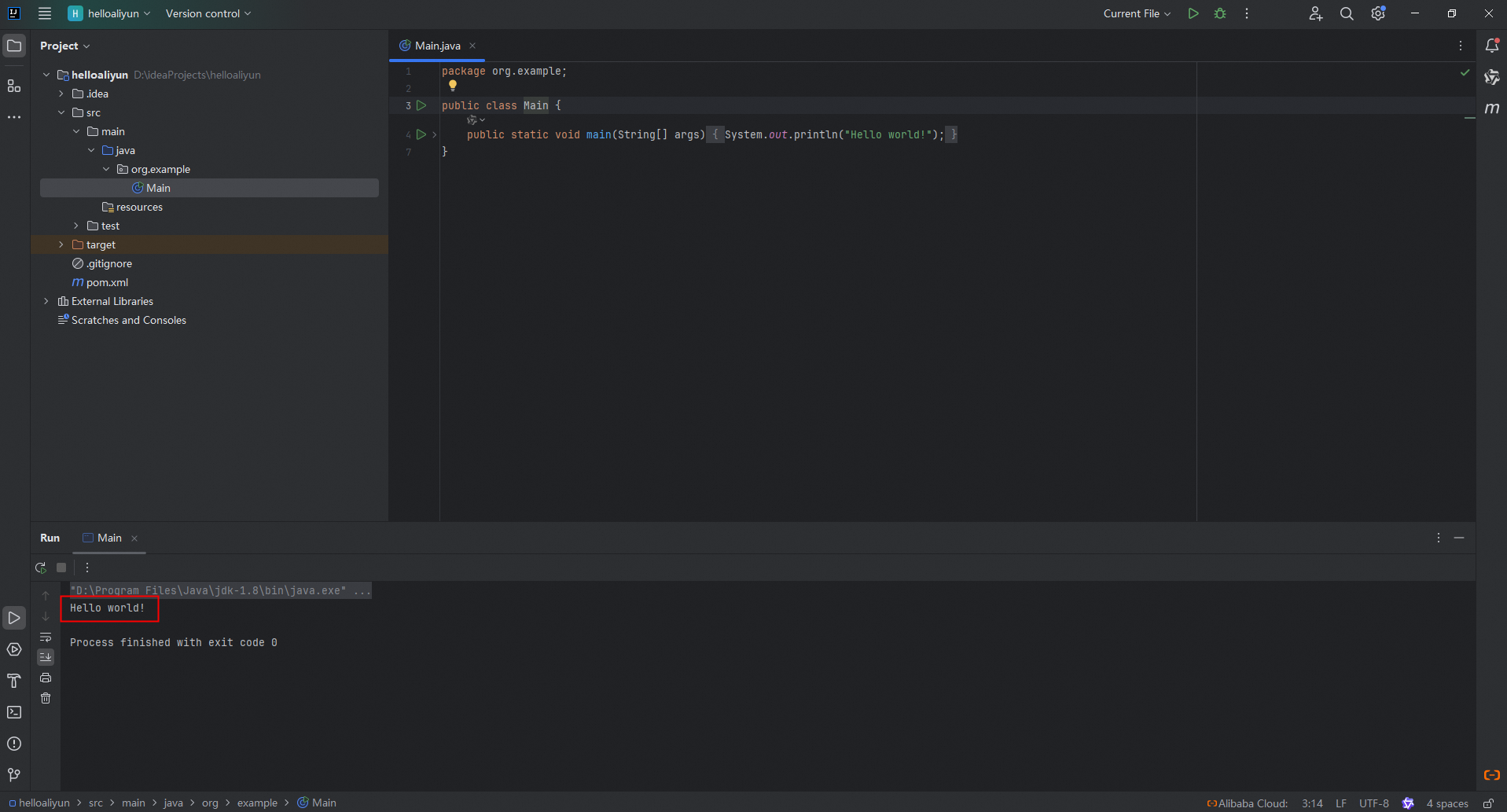Close the Main run tab
1507x812 pixels.
[134, 538]
